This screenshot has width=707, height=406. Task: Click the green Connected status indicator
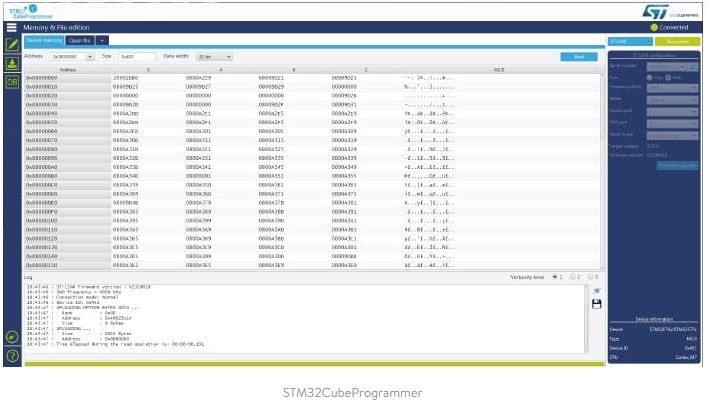(x=669, y=28)
